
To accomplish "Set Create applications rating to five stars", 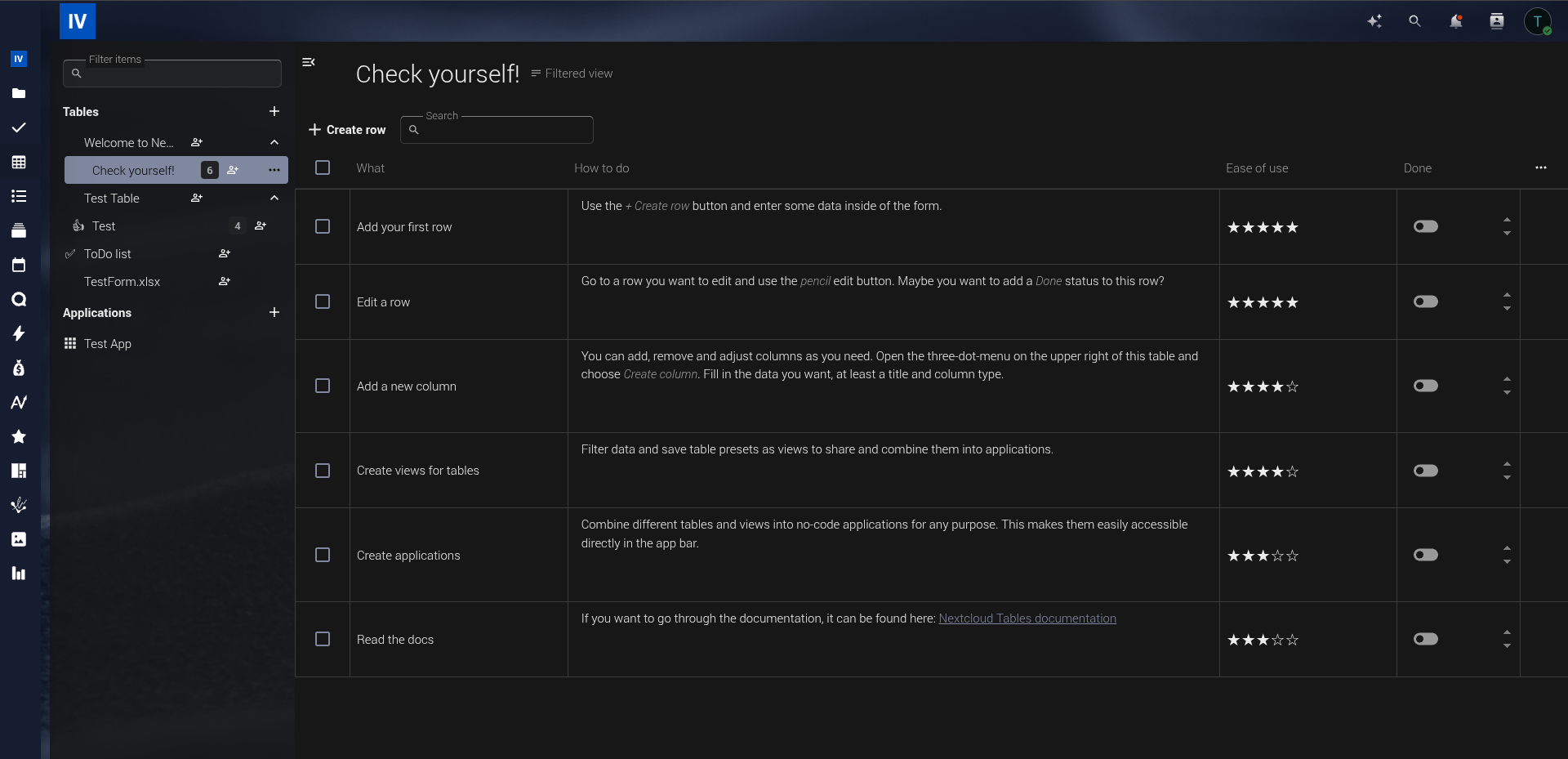I will click(1292, 556).
